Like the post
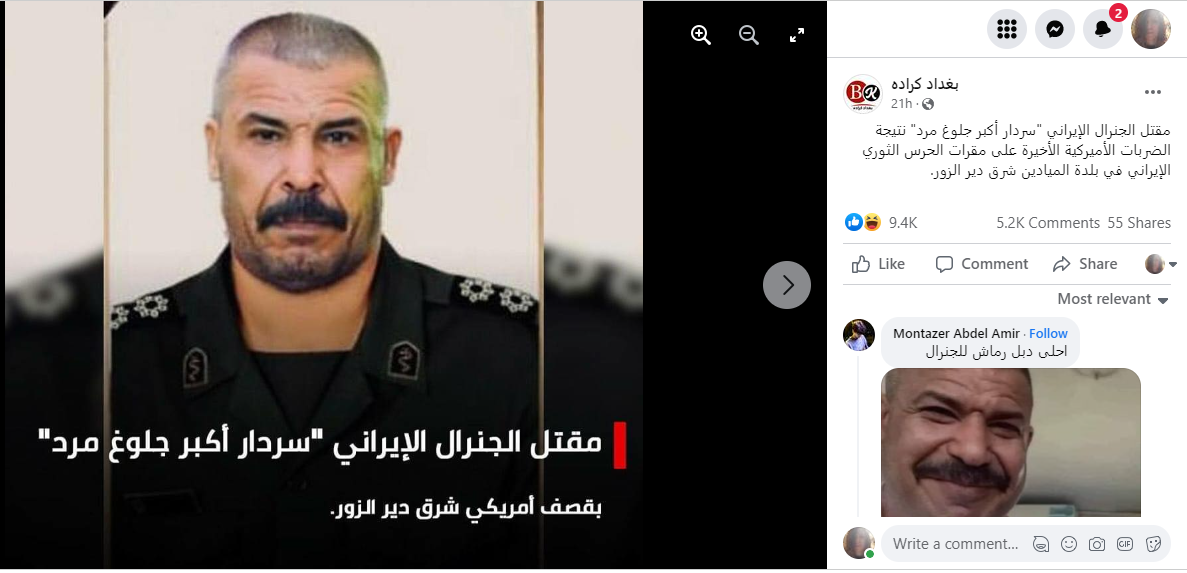Image resolution: width=1187 pixels, height=573 pixels. (878, 264)
